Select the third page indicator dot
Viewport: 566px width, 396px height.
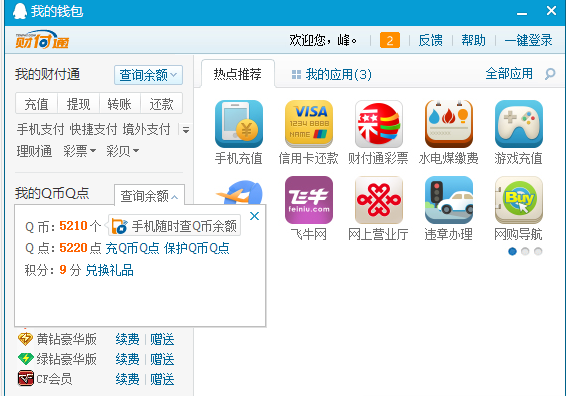pos(538,251)
